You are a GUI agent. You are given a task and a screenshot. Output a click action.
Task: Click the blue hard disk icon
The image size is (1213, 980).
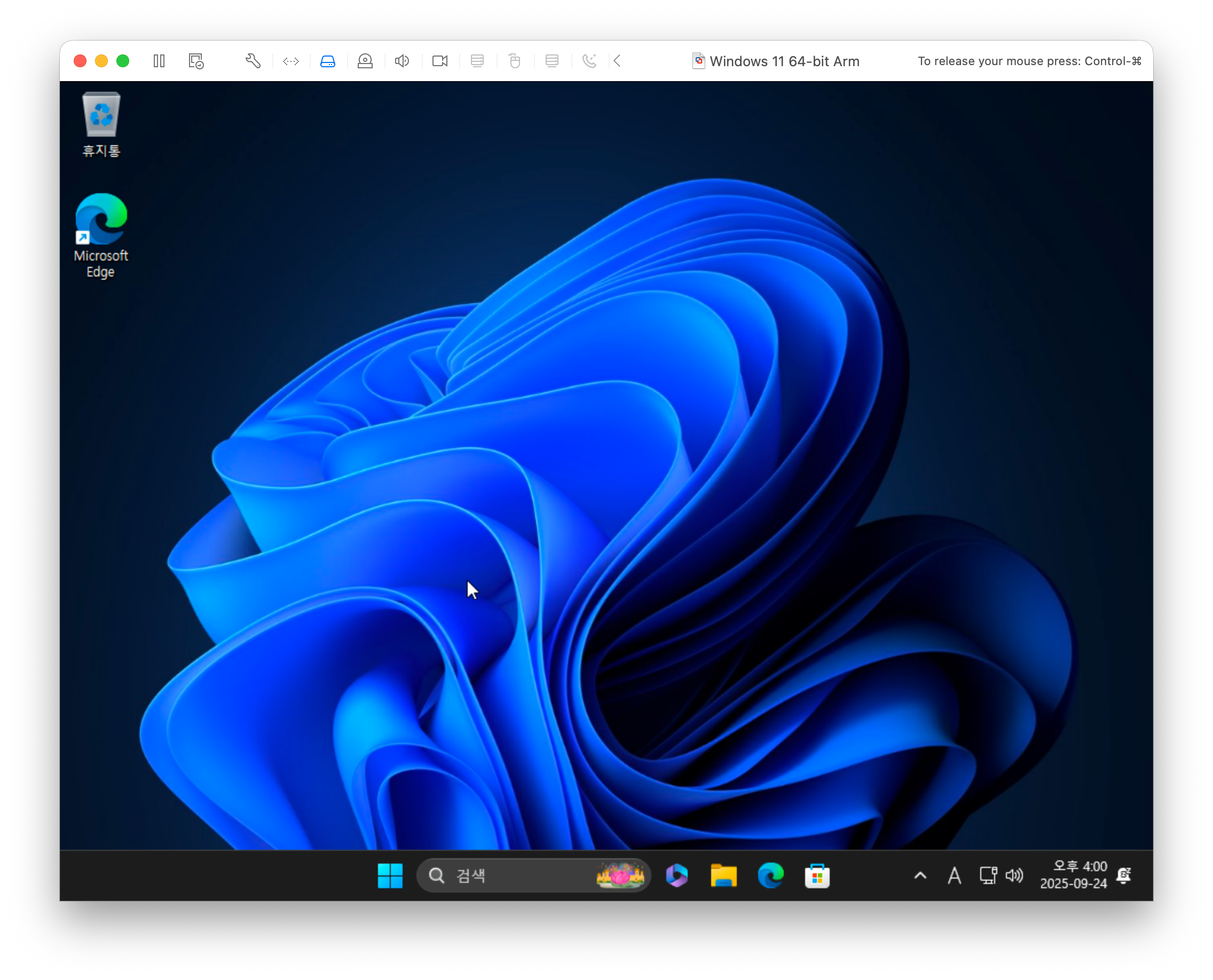tap(328, 61)
